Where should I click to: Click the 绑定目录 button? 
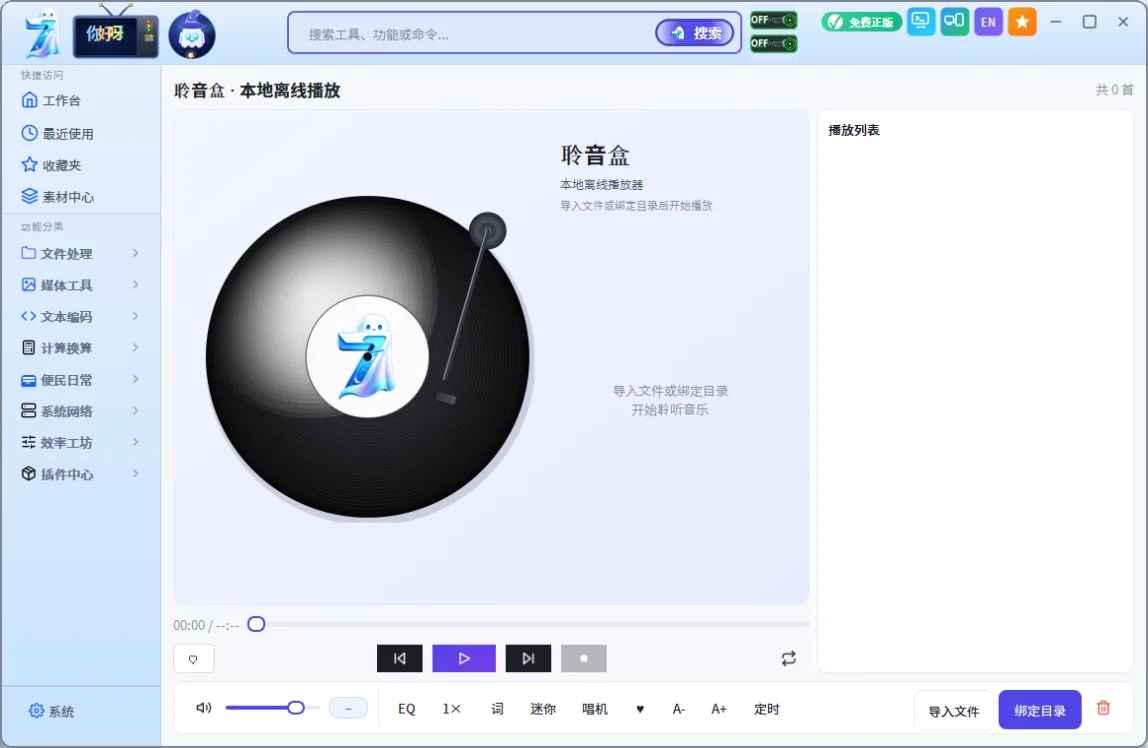[1040, 710]
